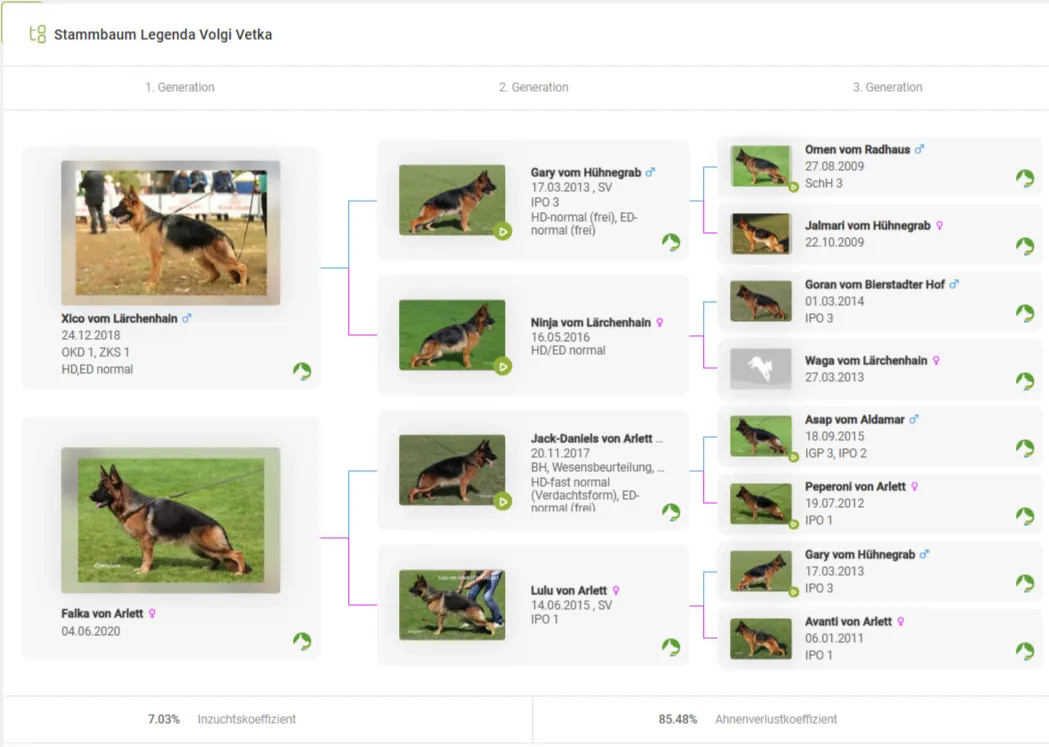Click pedigree icon in Lulu von Arlett card
The height and width of the screenshot is (747, 1049).
[x=671, y=647]
